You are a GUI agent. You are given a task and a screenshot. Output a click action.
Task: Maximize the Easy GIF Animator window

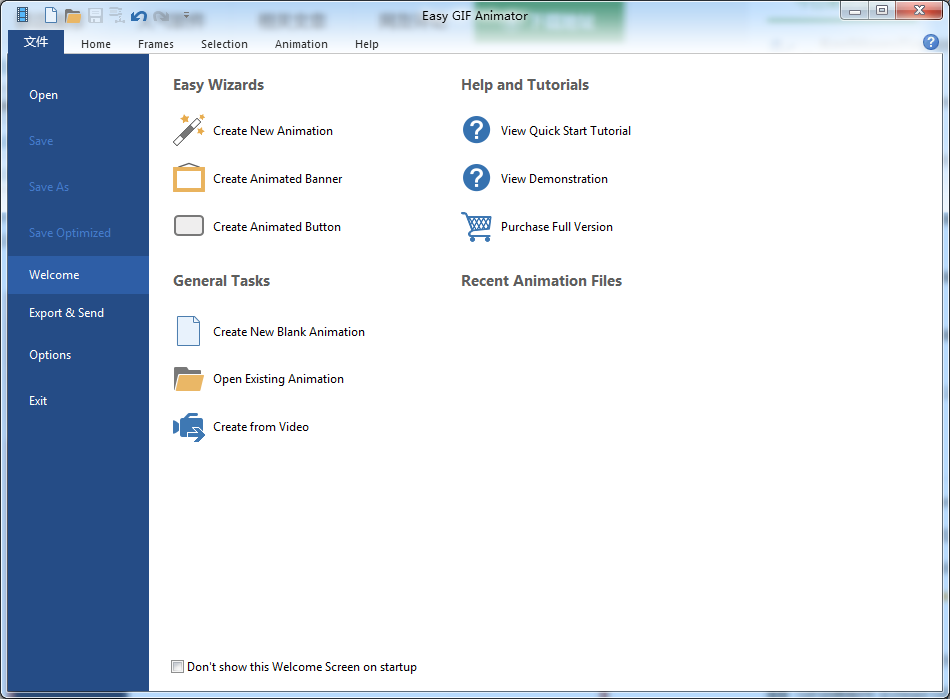click(x=882, y=10)
